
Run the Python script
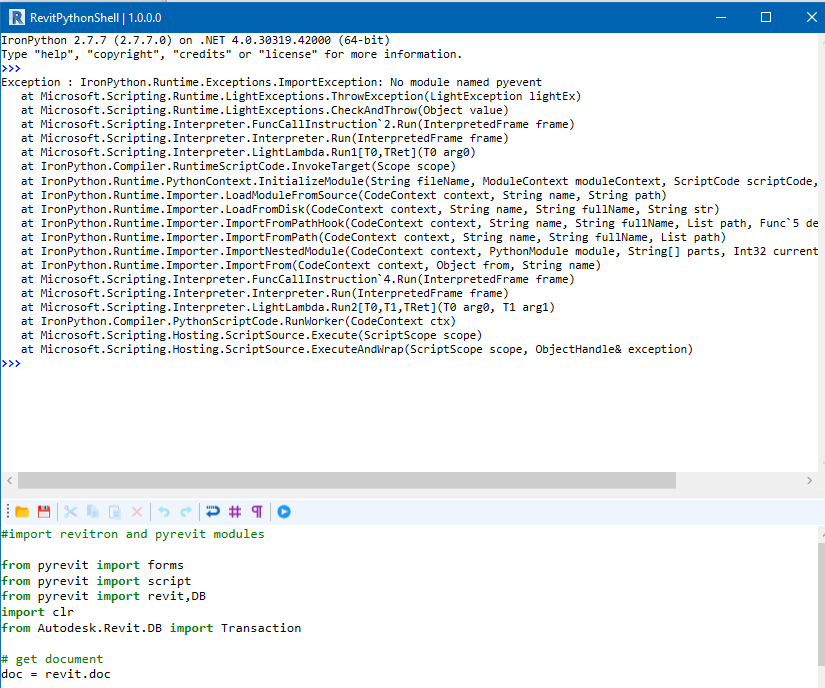pos(283,511)
